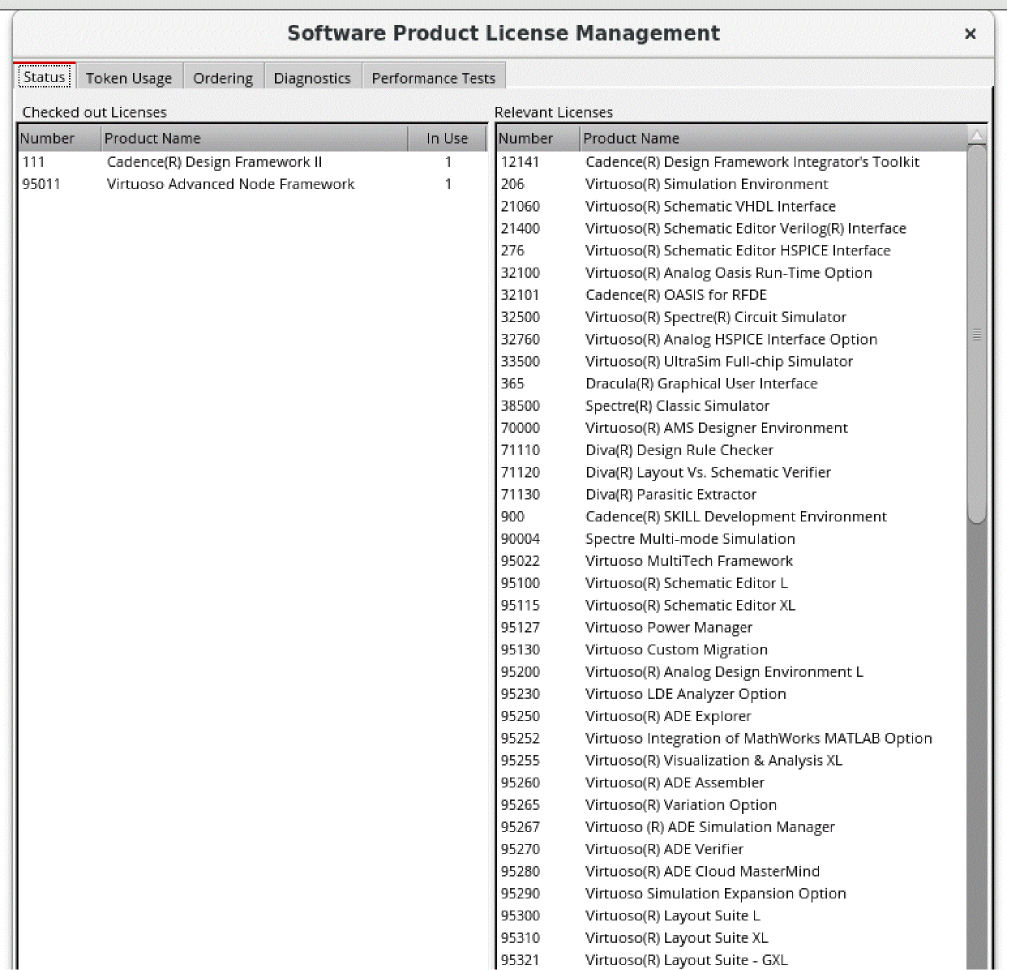Open the Performance Tests tab

point(433,78)
